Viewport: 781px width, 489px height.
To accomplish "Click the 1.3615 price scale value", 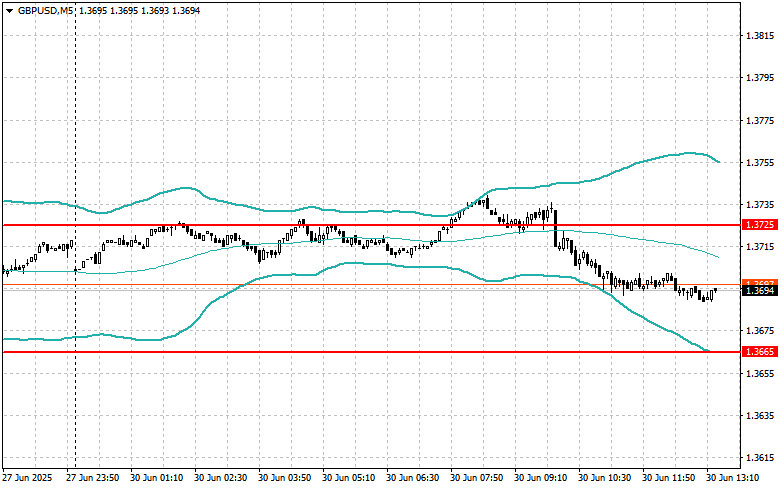I will pos(761,458).
